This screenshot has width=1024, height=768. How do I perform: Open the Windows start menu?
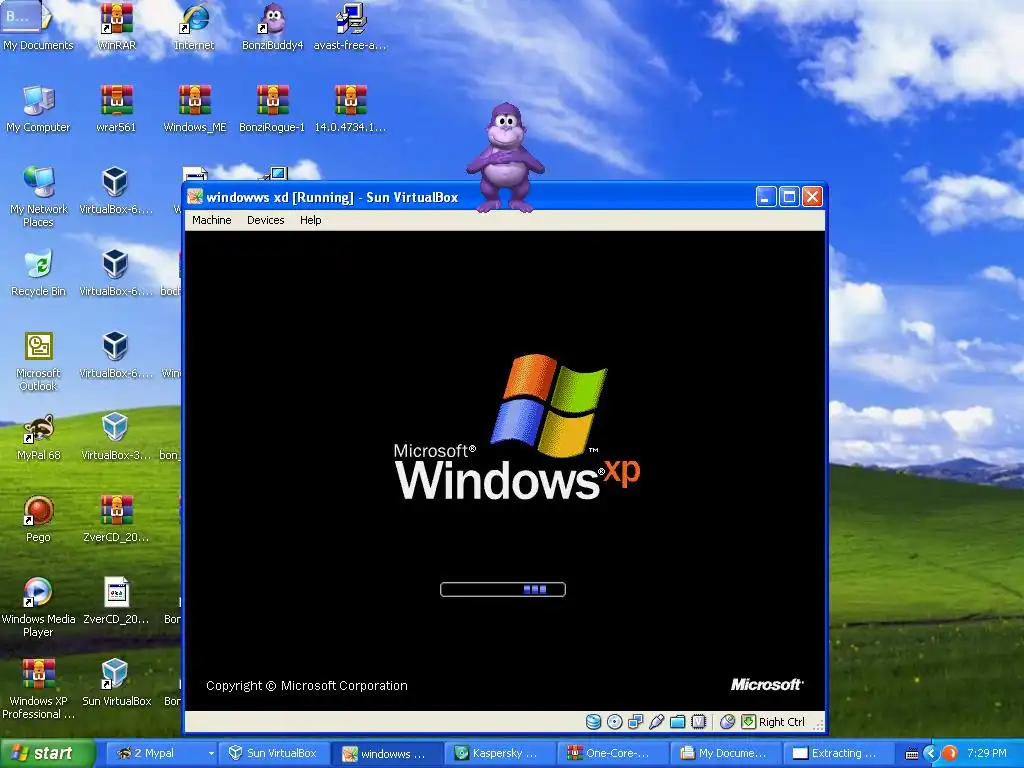point(48,753)
